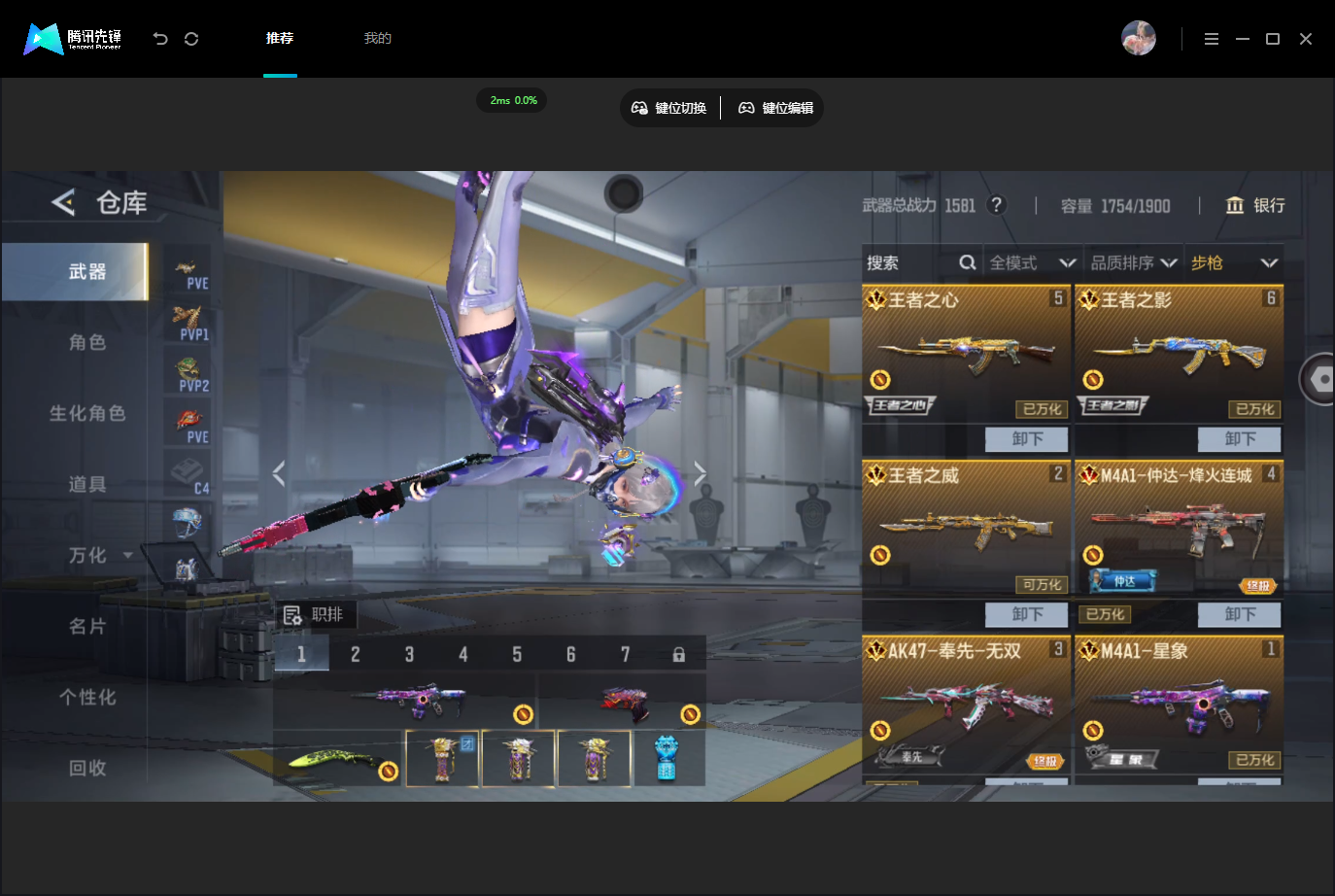Screen dimensions: 1335x896
Task: Open the 步枪 weapon type dropdown
Action: [x=1234, y=262]
